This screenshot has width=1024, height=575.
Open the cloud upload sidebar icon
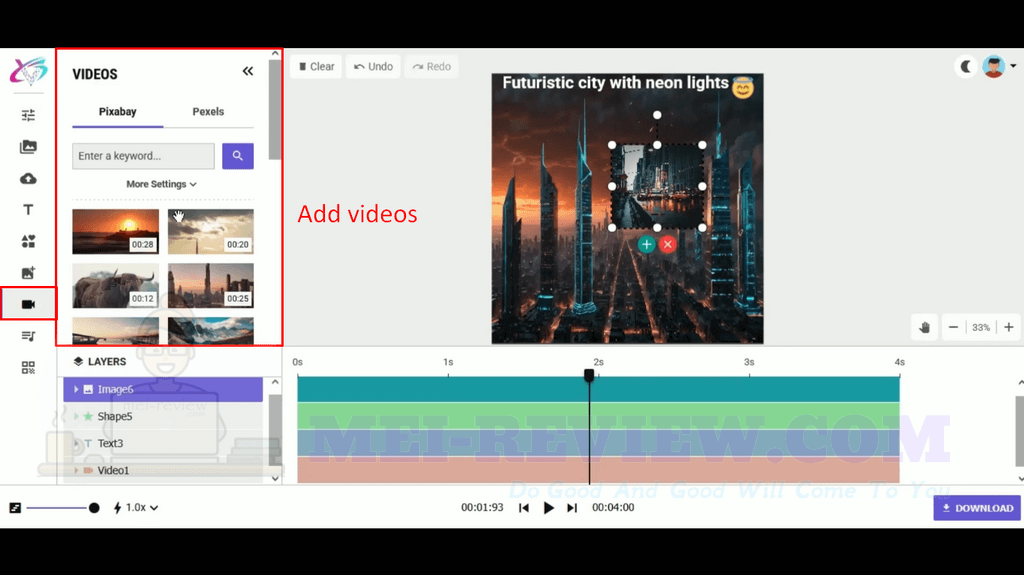pos(28,178)
